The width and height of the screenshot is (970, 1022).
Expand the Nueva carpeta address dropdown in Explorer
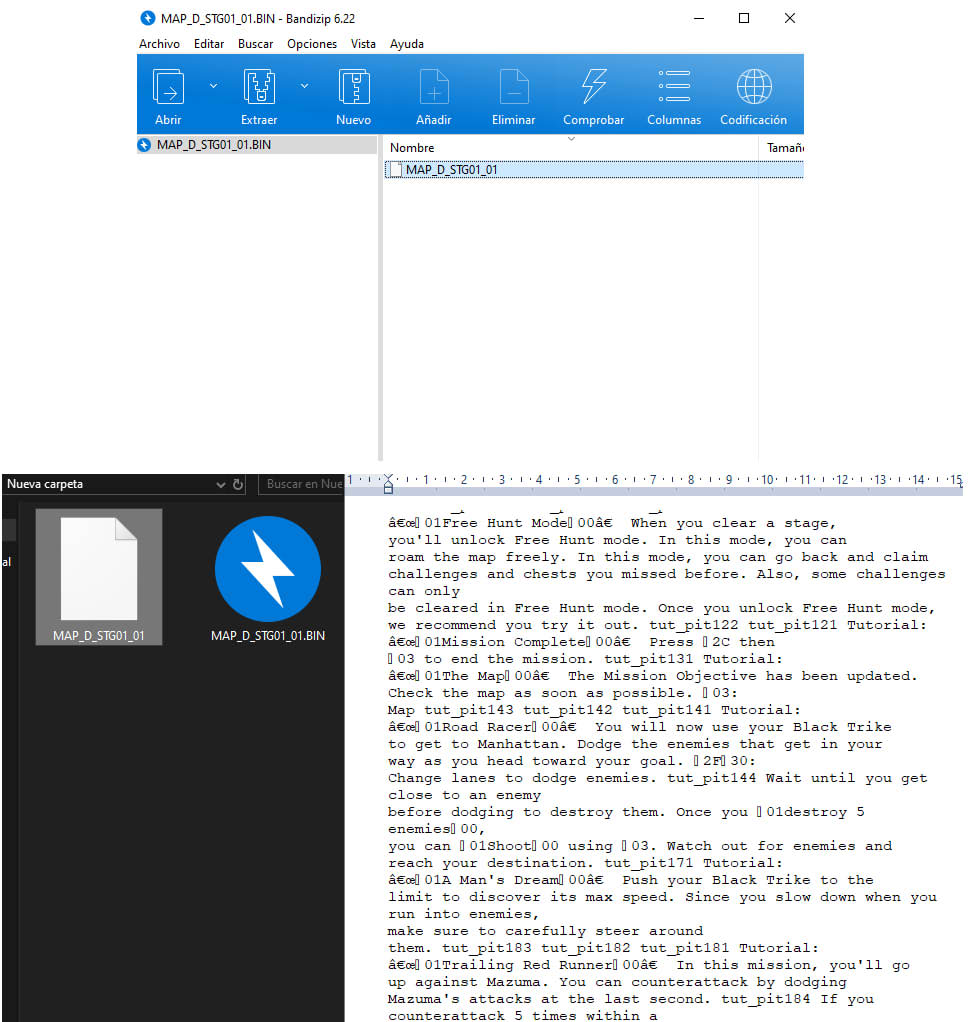pyautogui.click(x=221, y=484)
